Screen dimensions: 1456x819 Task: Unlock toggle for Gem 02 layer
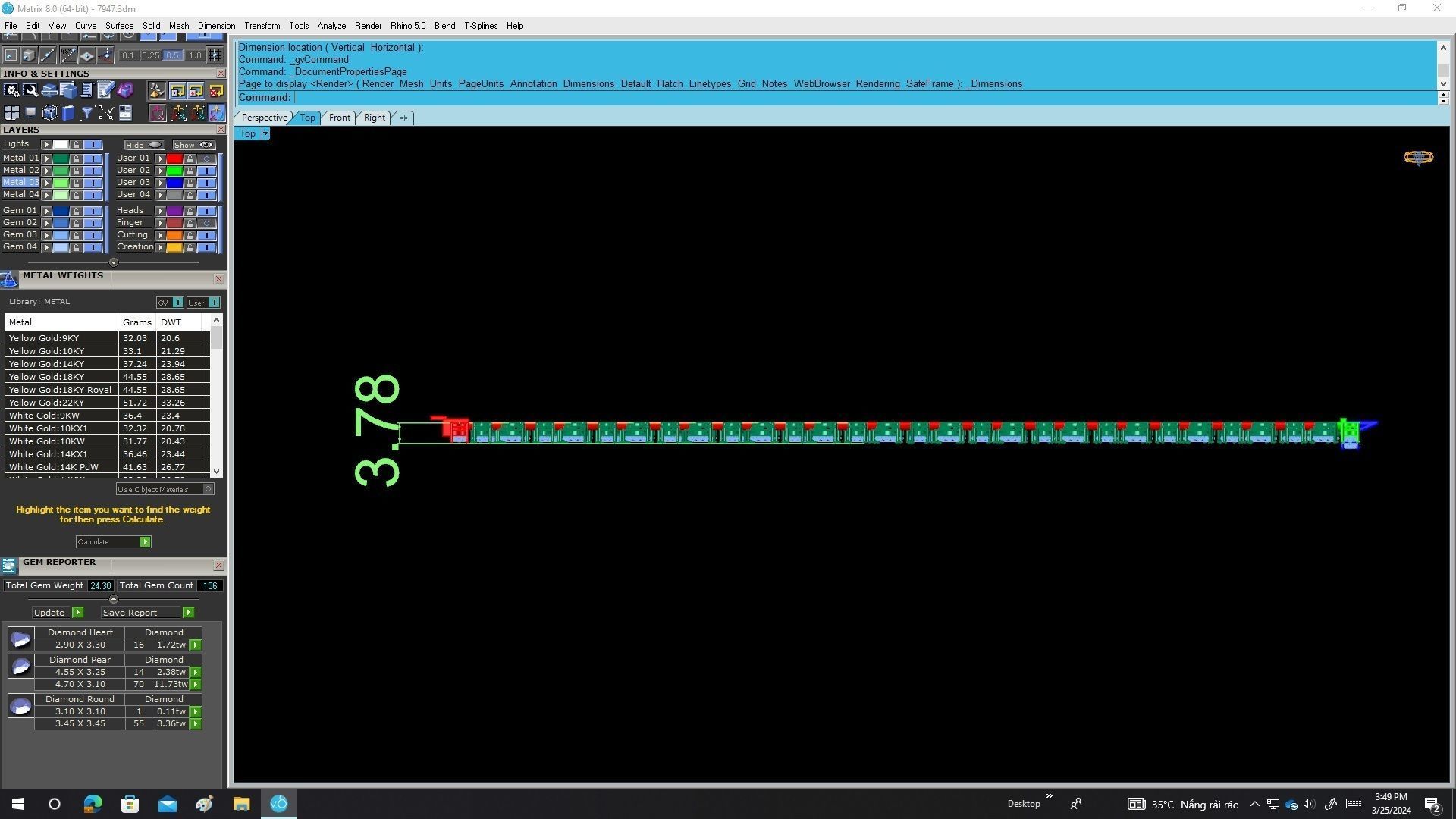pyautogui.click(x=76, y=223)
